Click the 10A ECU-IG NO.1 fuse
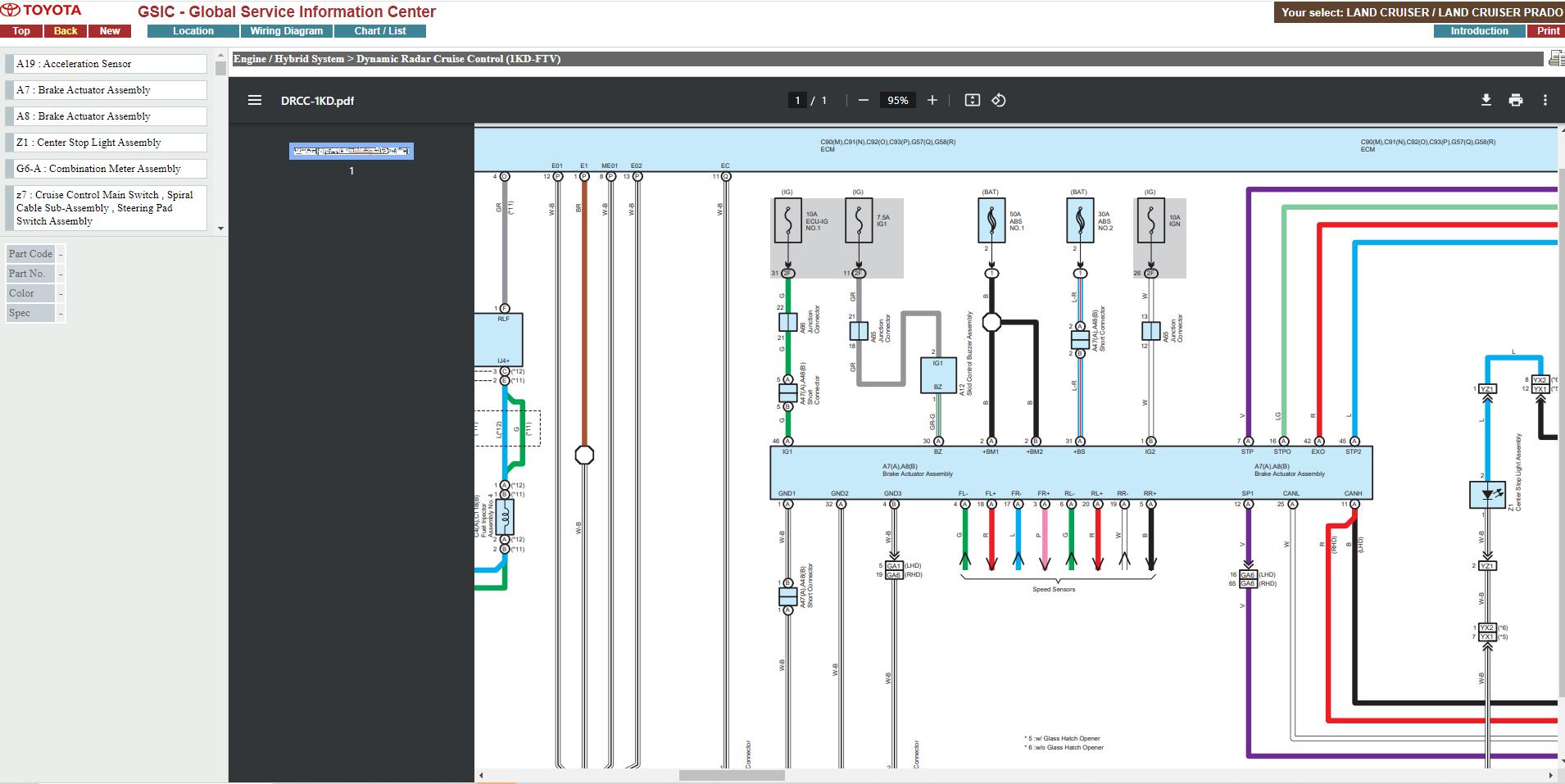 (788, 220)
